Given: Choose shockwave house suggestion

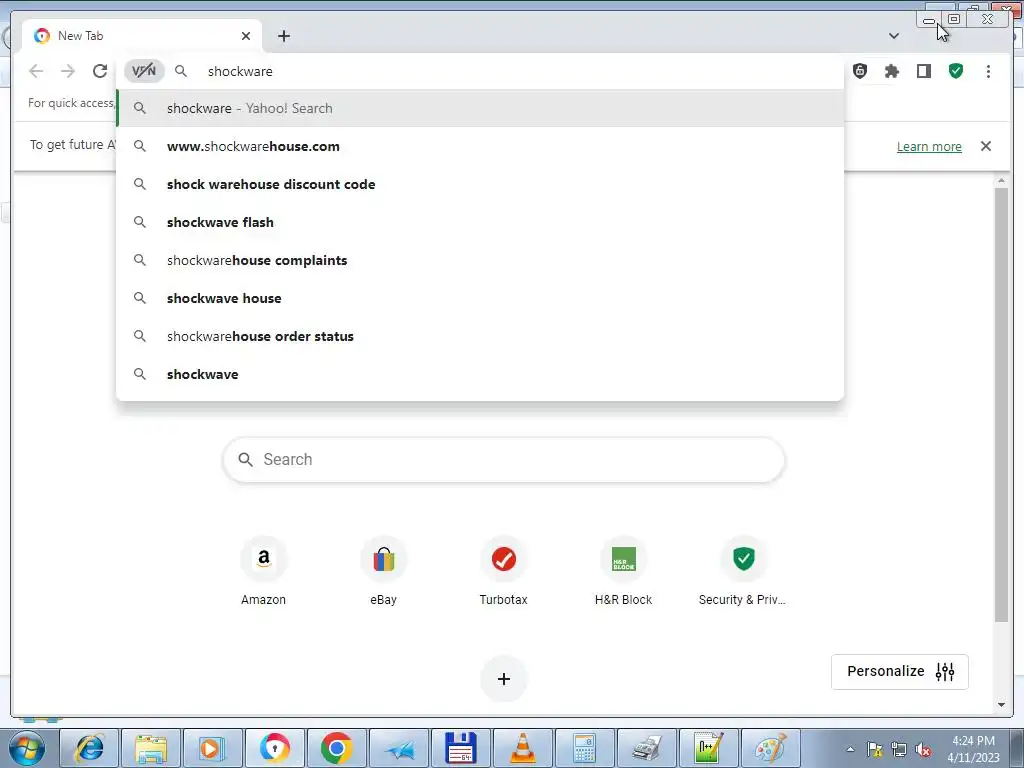Looking at the screenshot, I should pyautogui.click(x=480, y=298).
